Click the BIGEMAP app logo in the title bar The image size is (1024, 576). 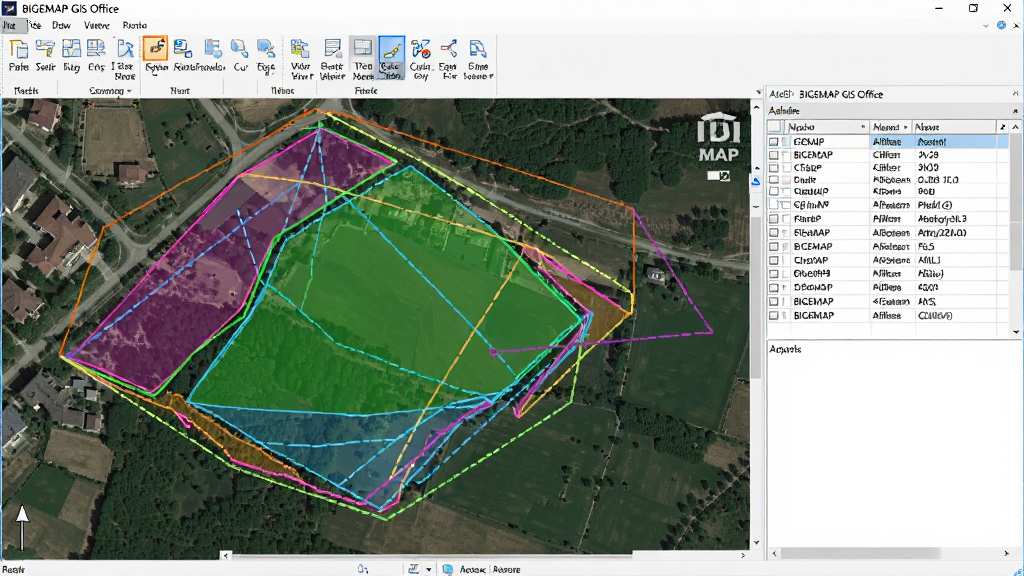tap(9, 8)
